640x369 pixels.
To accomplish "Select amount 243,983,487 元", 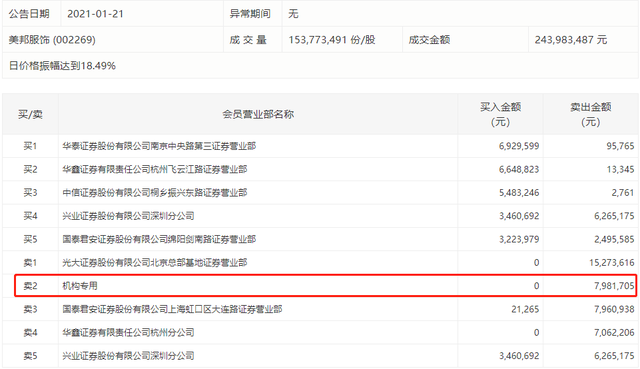I will point(571,40).
